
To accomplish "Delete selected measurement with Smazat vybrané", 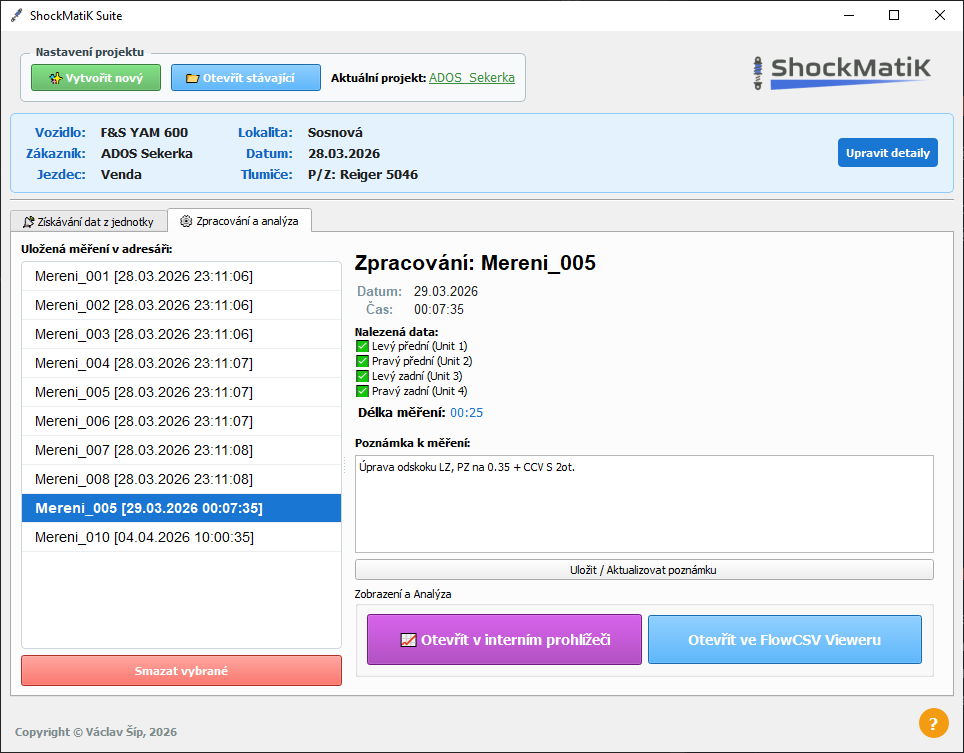I will click(181, 671).
